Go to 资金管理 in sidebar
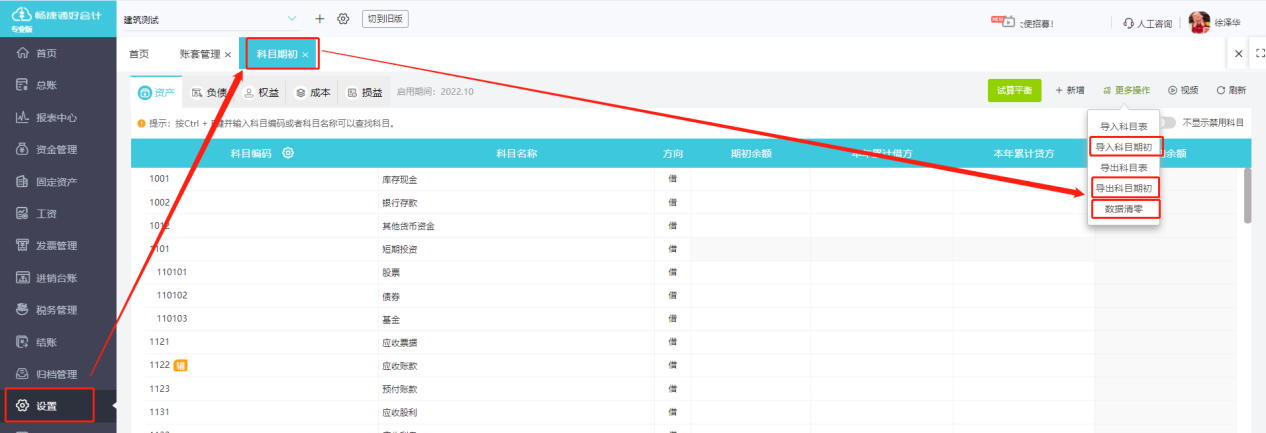Screen dimensions: 1266x433 click(x=55, y=149)
